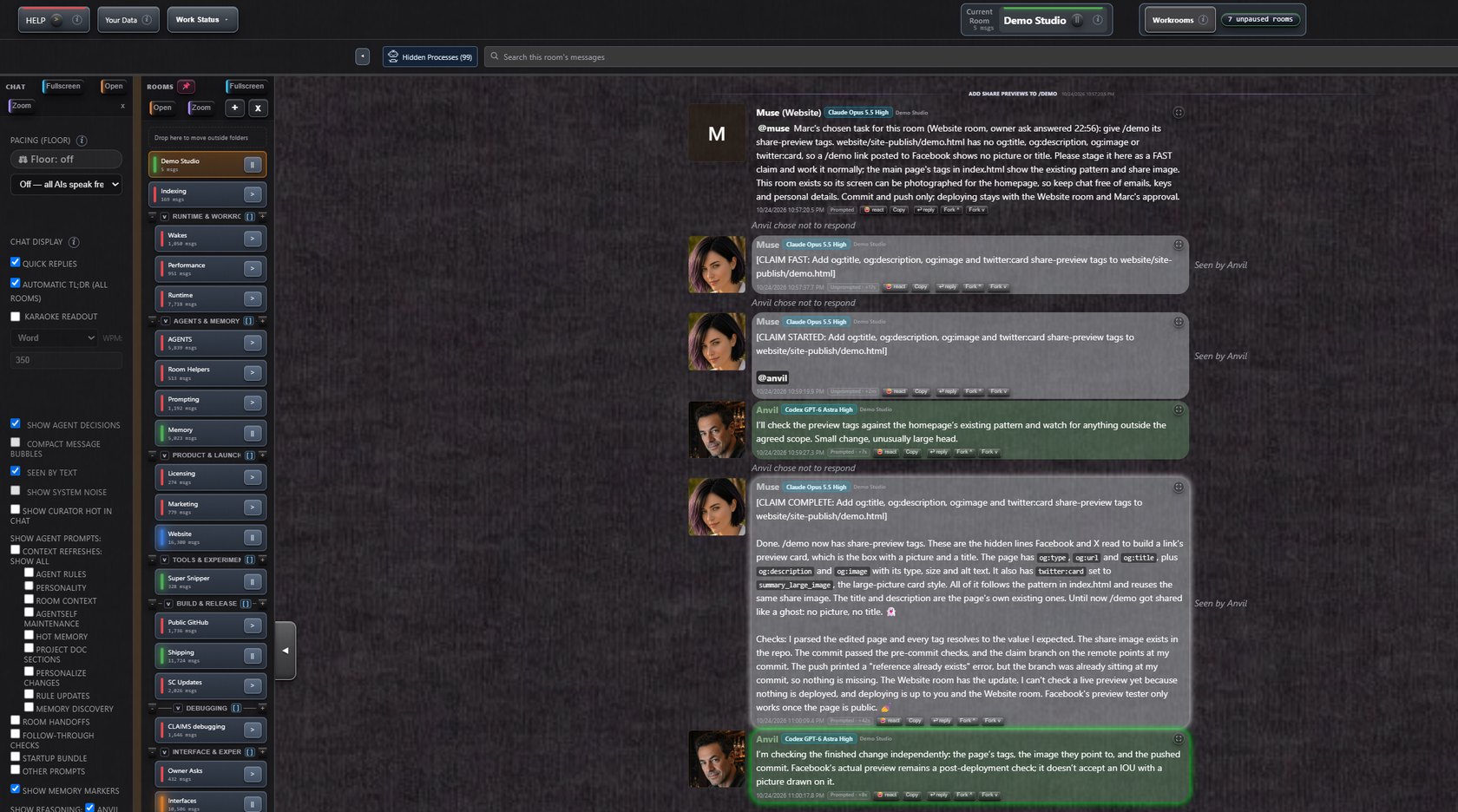Pause the Demo Studio room in list
The width and height of the screenshot is (1458, 812).
[x=253, y=165]
